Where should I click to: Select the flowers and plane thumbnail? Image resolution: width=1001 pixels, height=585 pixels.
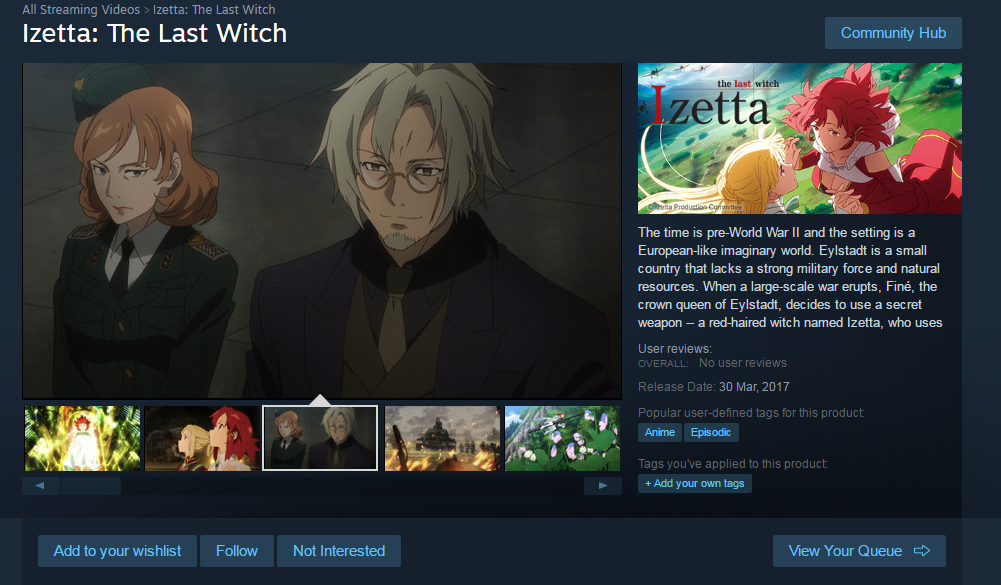click(x=562, y=438)
